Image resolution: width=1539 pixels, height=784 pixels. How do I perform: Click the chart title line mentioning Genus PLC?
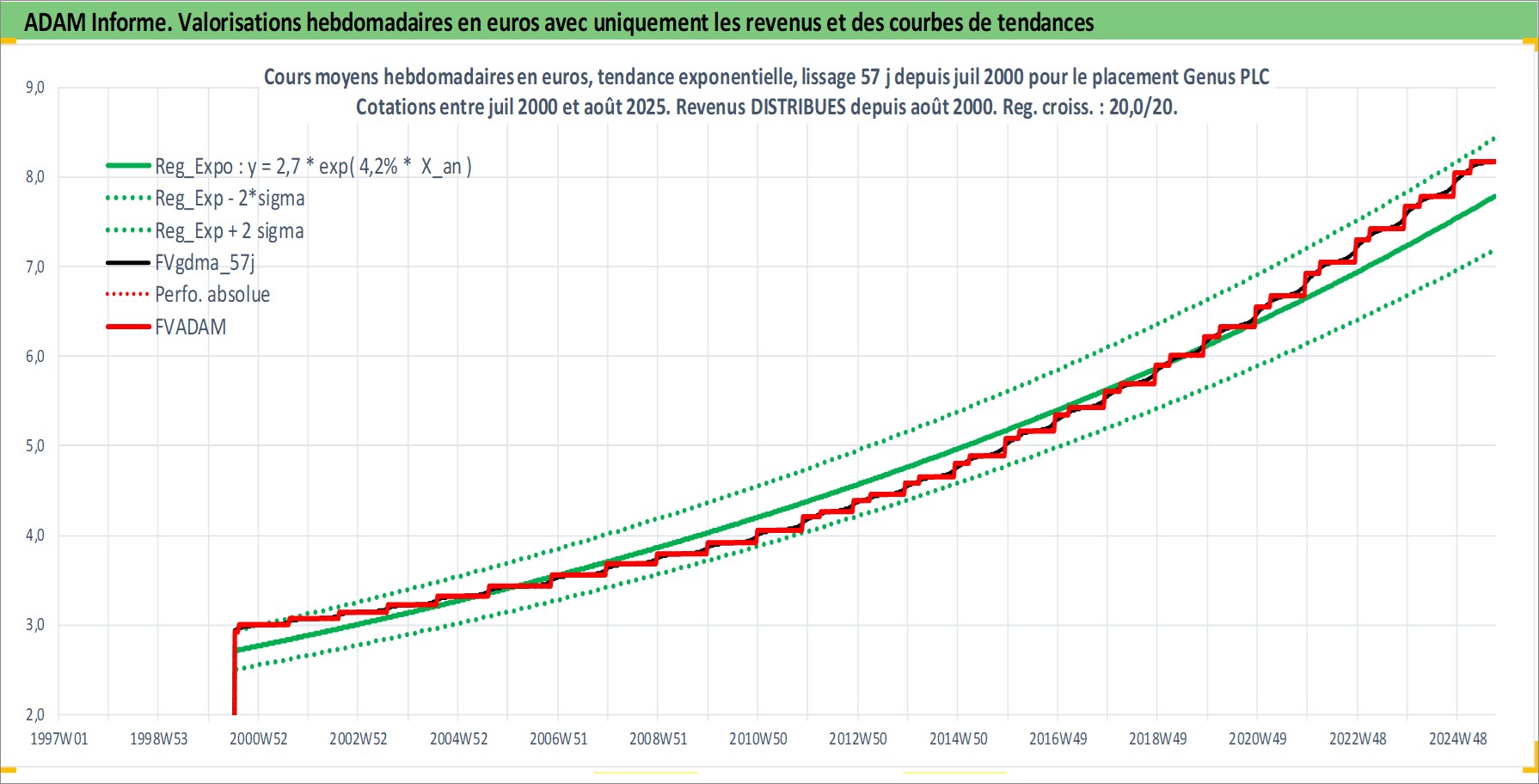coord(766,77)
